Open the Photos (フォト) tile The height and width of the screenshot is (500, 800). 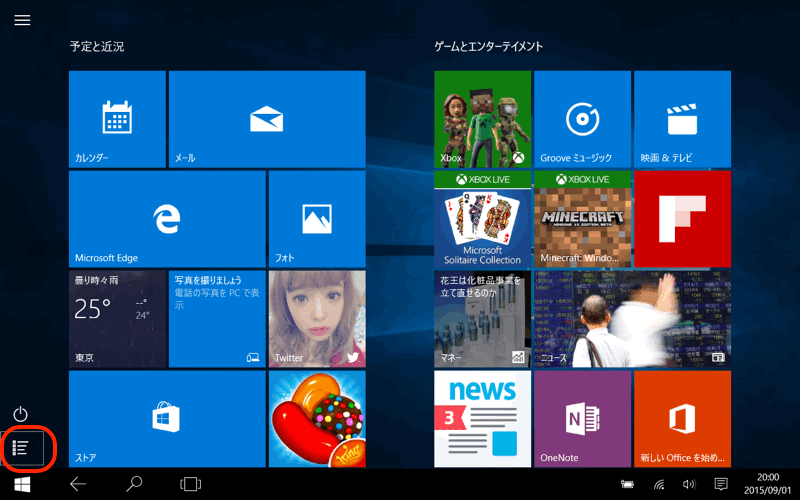coord(316,218)
